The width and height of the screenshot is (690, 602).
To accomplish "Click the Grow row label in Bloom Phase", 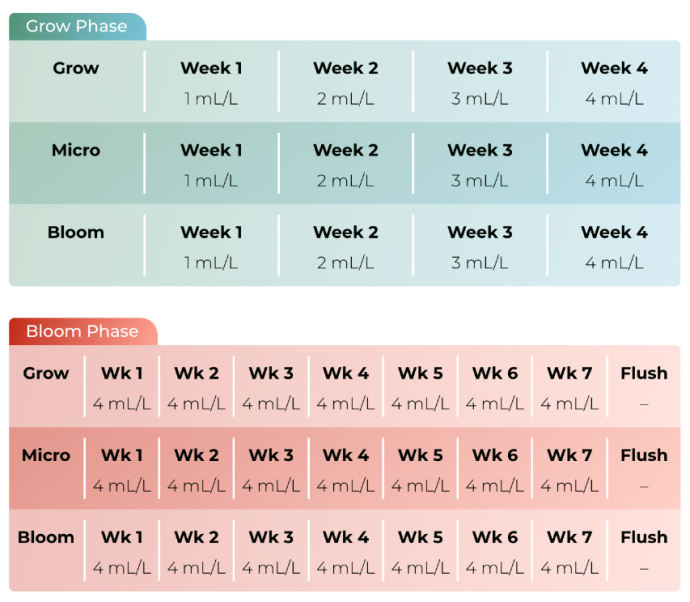I will tap(46, 374).
